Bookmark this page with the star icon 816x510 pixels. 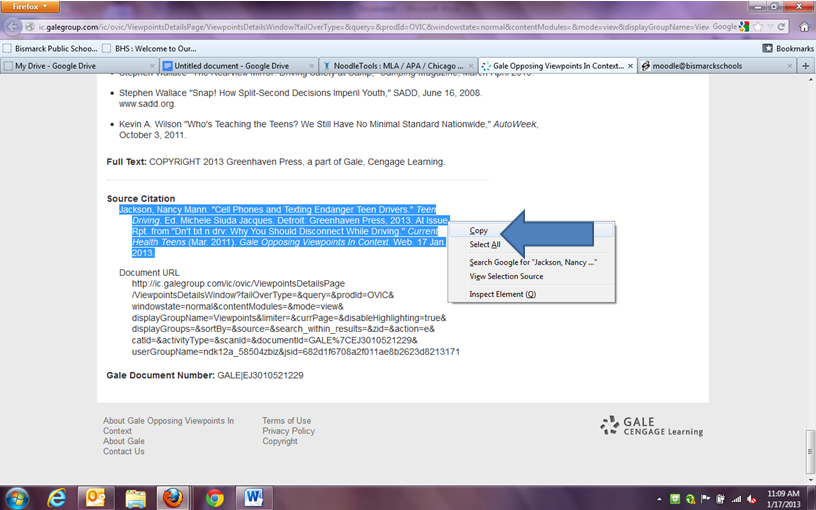pyautogui.click(x=759, y=27)
